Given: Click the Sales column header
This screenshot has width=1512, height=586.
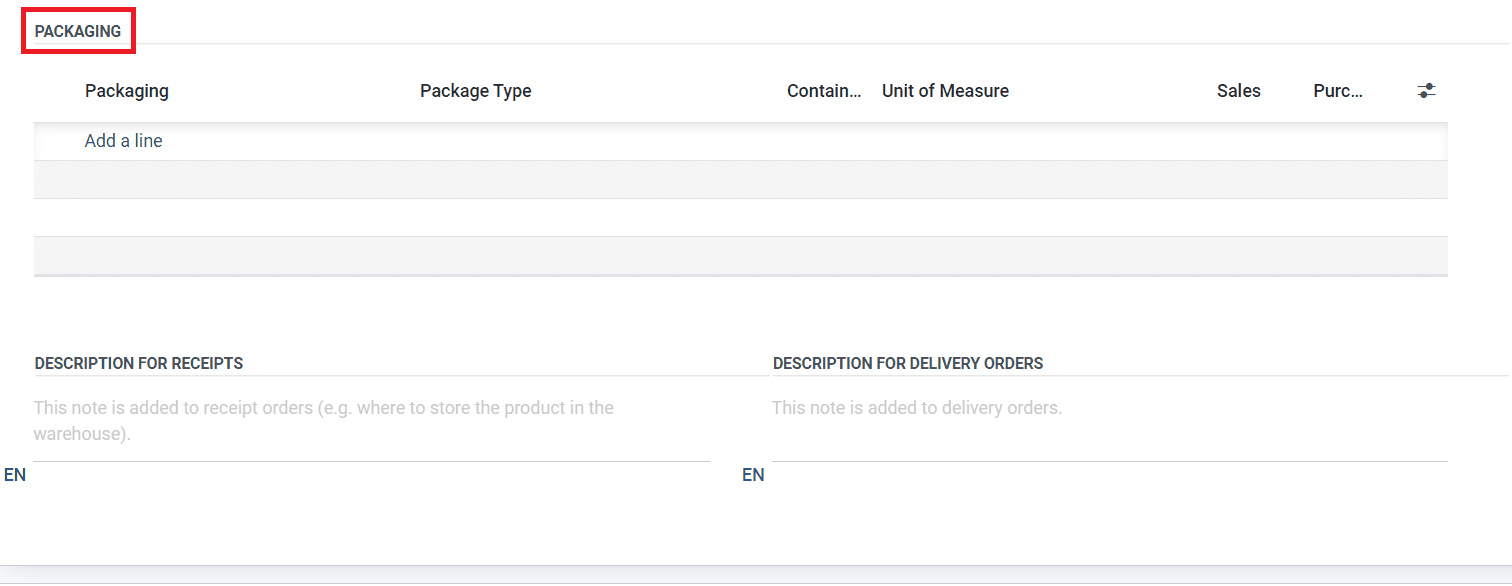Looking at the screenshot, I should point(1238,91).
